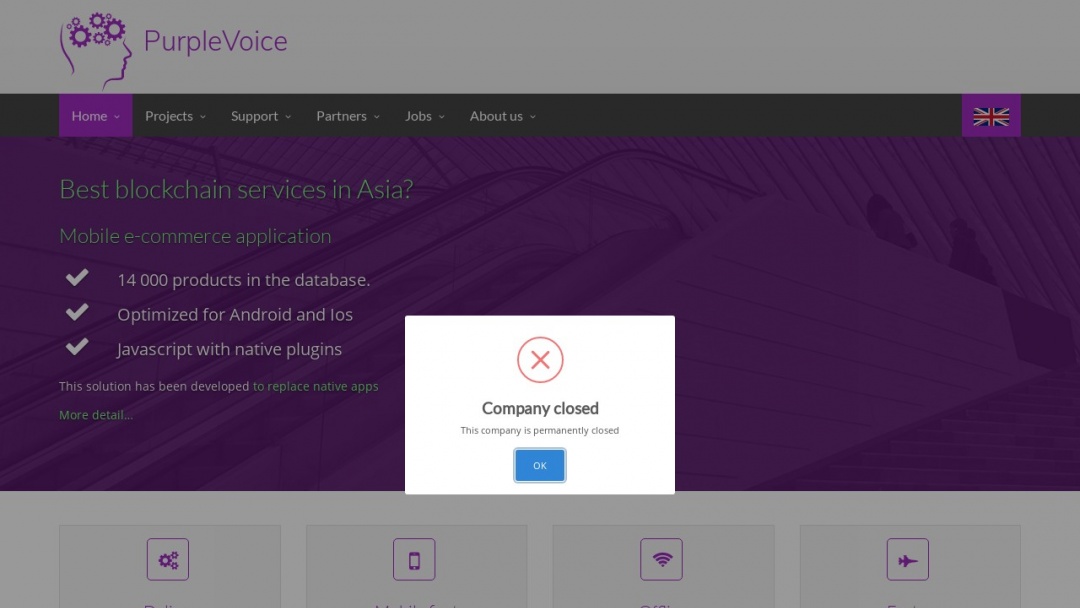Screen dimensions: 1080x608
Task: Click the gears settings icon card
Action: pos(168,559)
